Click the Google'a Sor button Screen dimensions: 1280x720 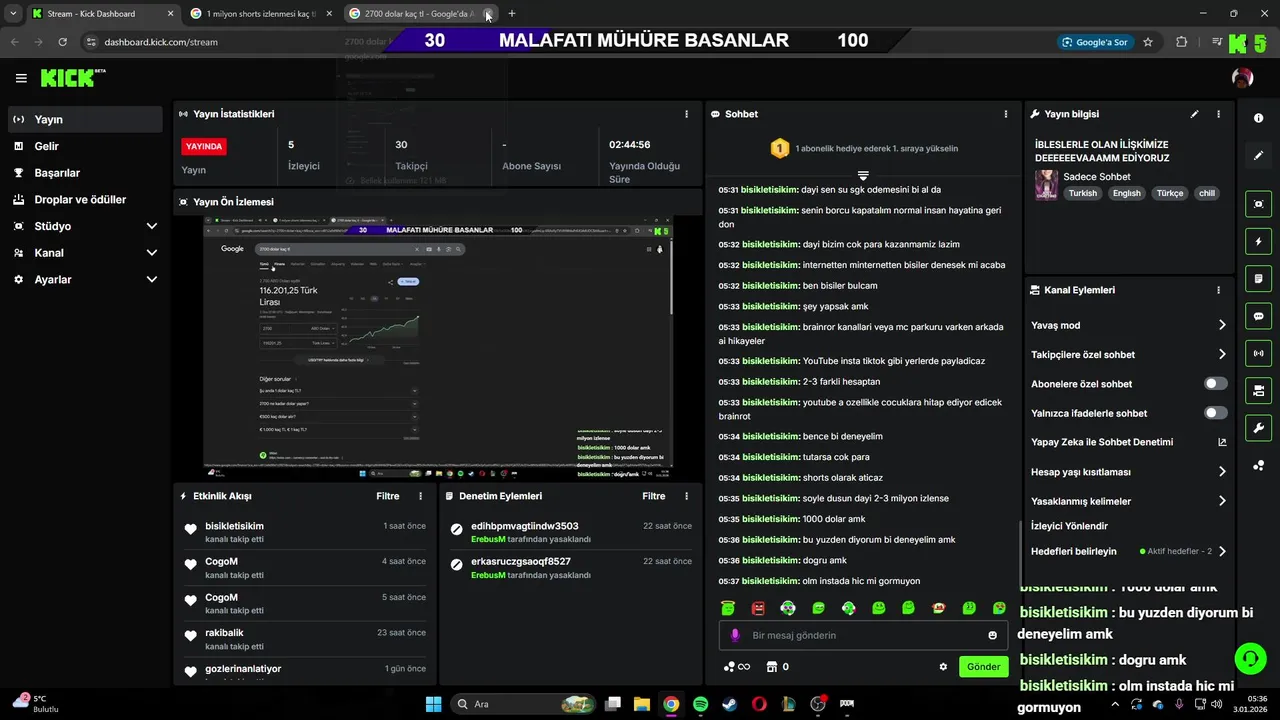[x=1096, y=42]
